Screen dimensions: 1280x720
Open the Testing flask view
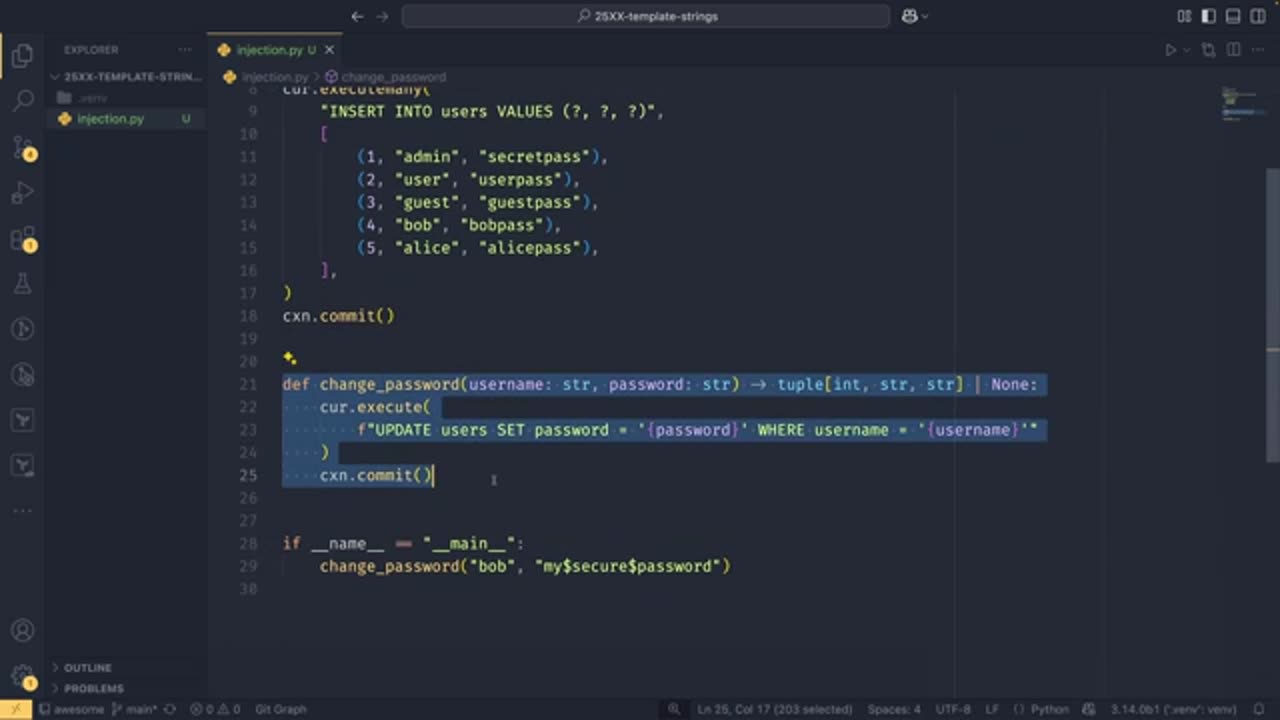[22, 284]
